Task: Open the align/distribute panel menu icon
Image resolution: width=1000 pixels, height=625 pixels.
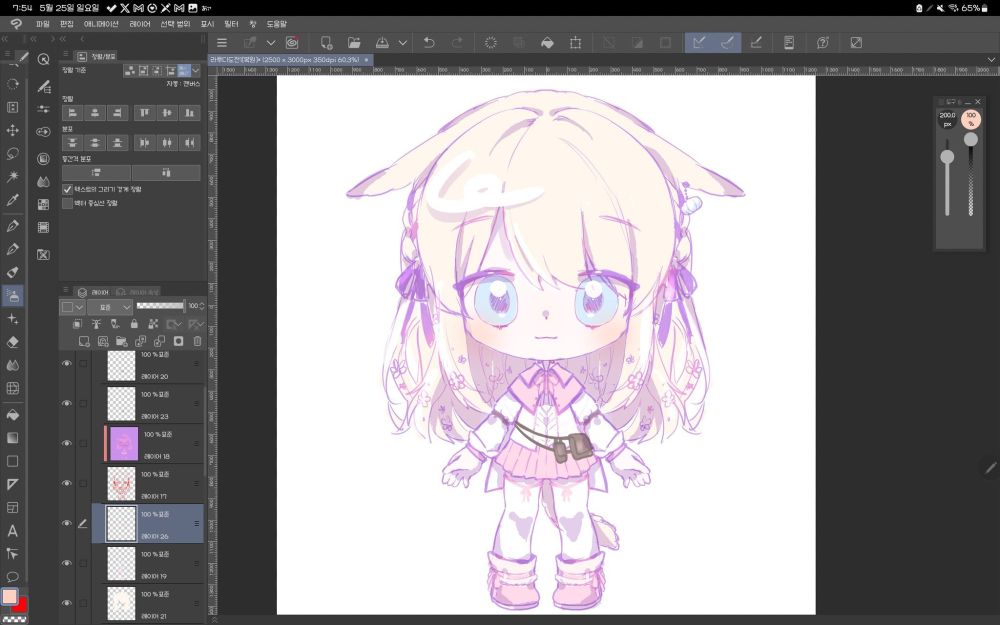Action: (x=65, y=56)
